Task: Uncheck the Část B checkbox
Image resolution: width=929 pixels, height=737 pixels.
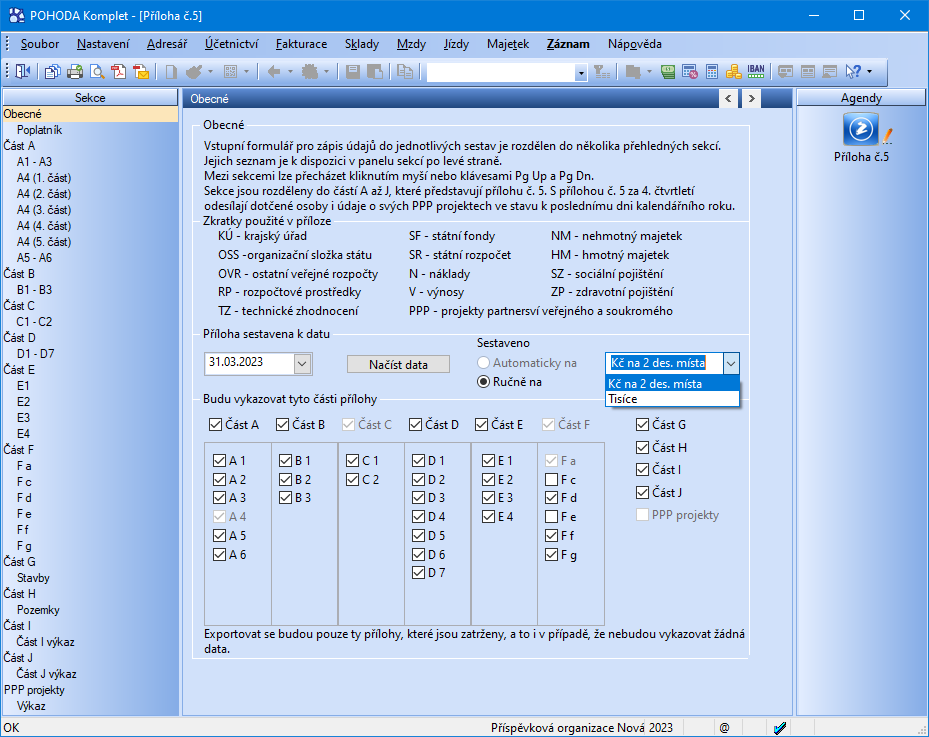Action: (x=282, y=425)
